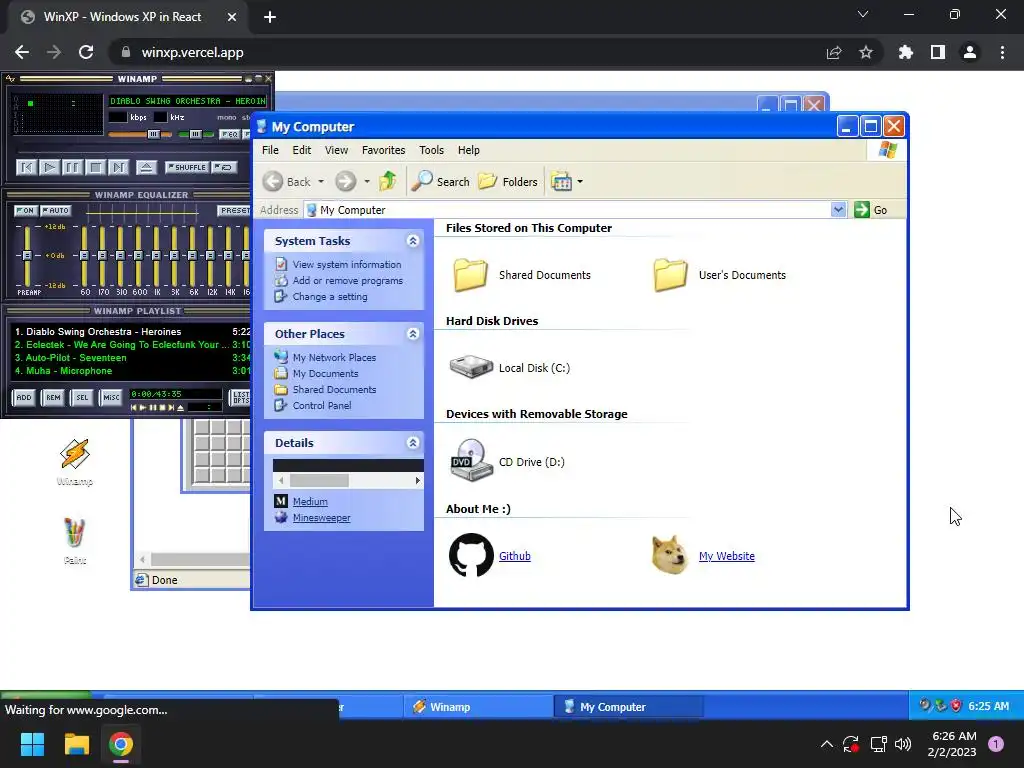Open the View menu in My Computer
The image size is (1024, 768).
pos(336,150)
